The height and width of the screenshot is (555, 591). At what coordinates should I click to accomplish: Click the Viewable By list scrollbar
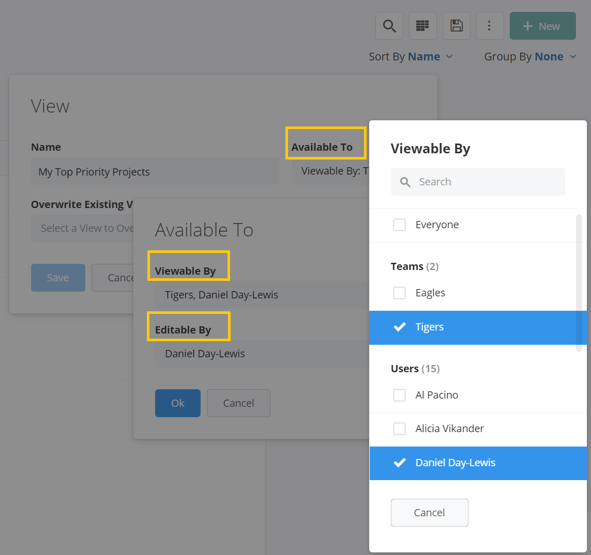point(579,283)
